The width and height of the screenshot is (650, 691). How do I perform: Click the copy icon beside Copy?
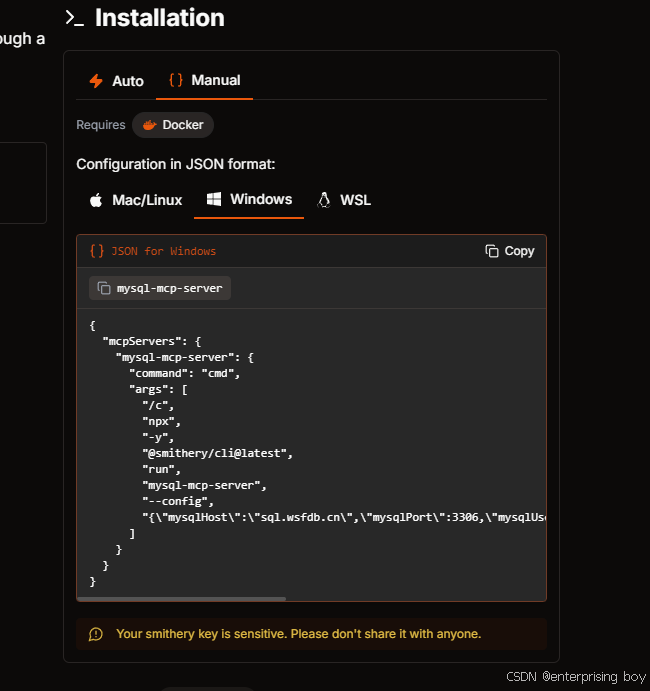coord(492,251)
